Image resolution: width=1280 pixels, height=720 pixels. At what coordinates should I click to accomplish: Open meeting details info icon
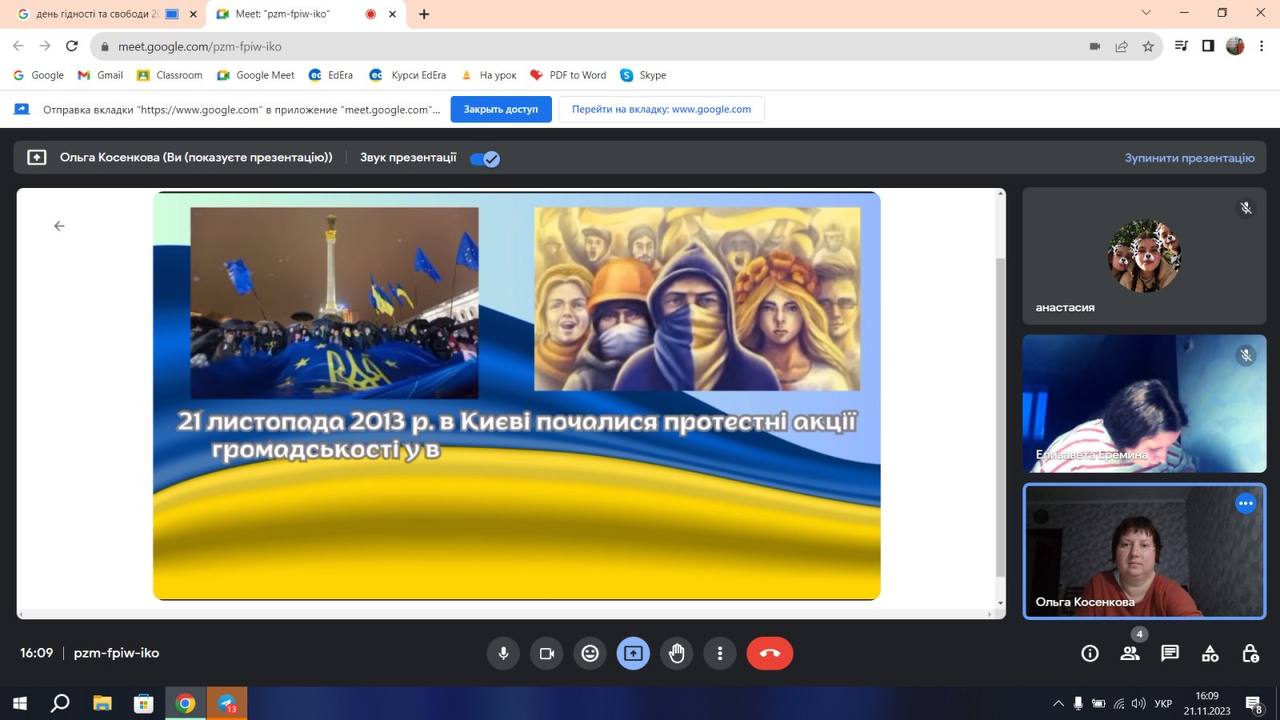1090,653
